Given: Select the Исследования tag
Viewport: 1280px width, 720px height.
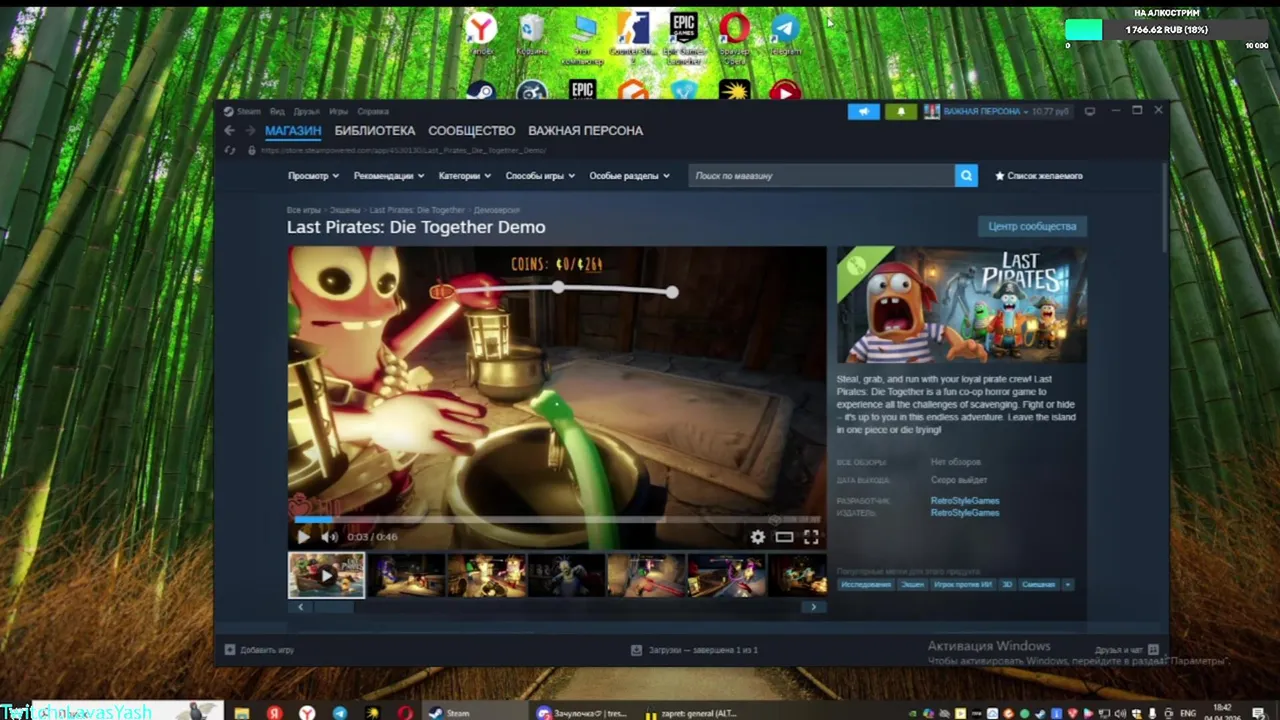Looking at the screenshot, I should (866, 584).
